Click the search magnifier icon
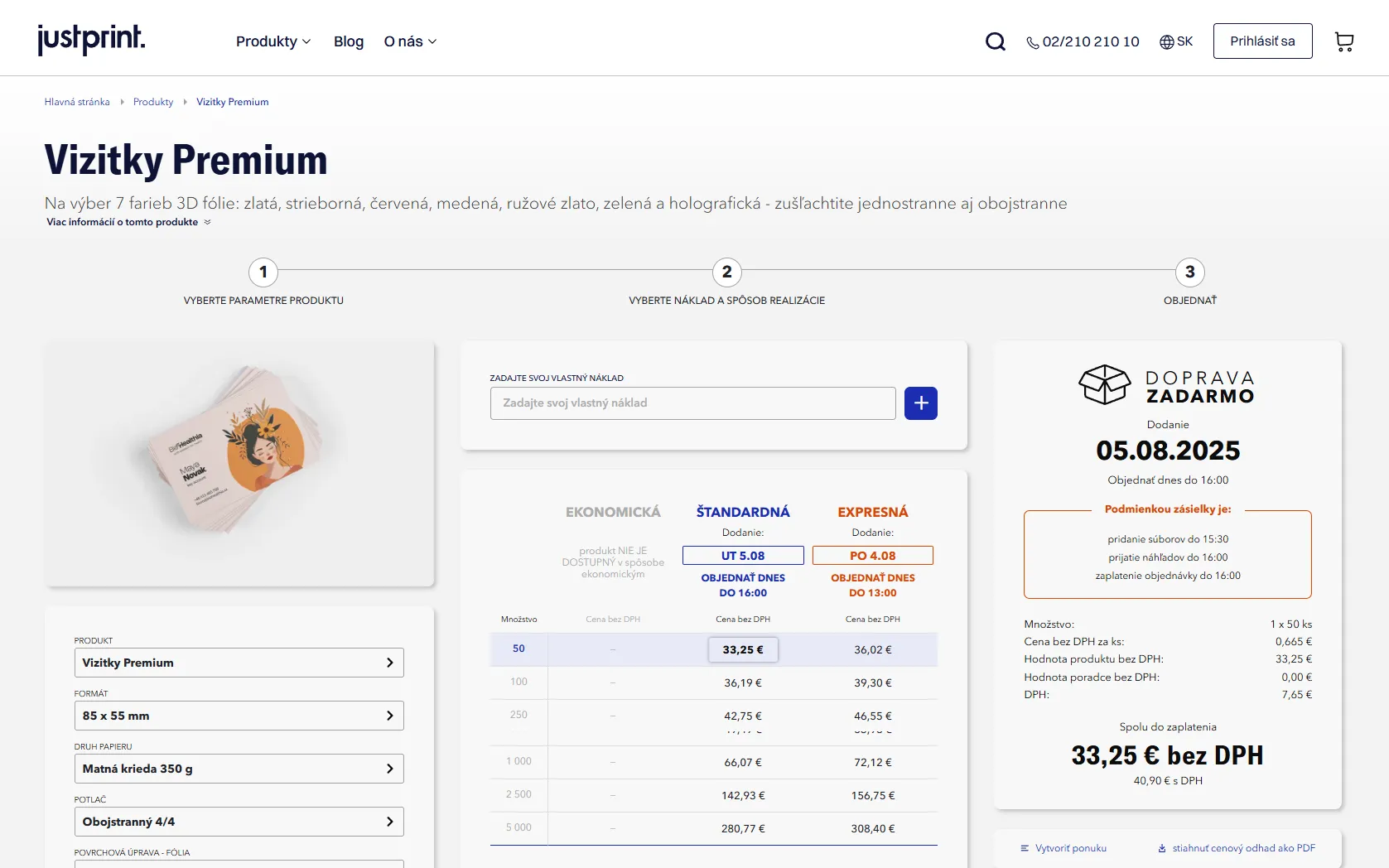 click(x=995, y=41)
